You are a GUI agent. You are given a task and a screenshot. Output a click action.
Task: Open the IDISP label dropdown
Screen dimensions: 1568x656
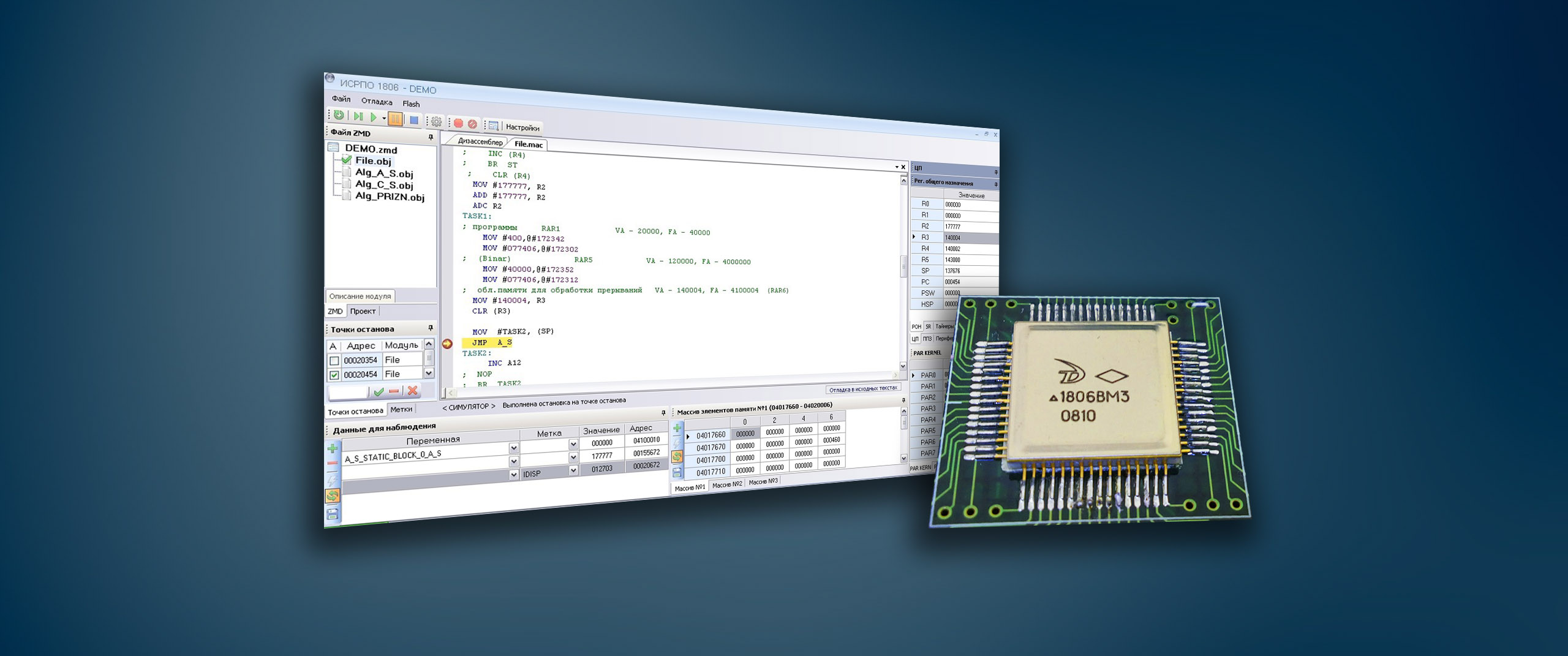click(x=573, y=470)
